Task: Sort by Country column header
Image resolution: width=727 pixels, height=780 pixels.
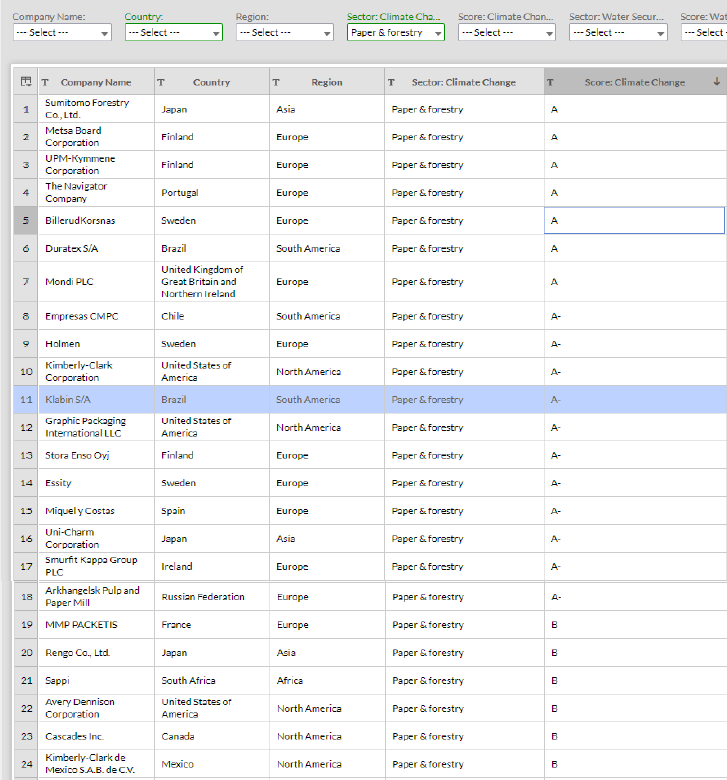Action: click(211, 82)
